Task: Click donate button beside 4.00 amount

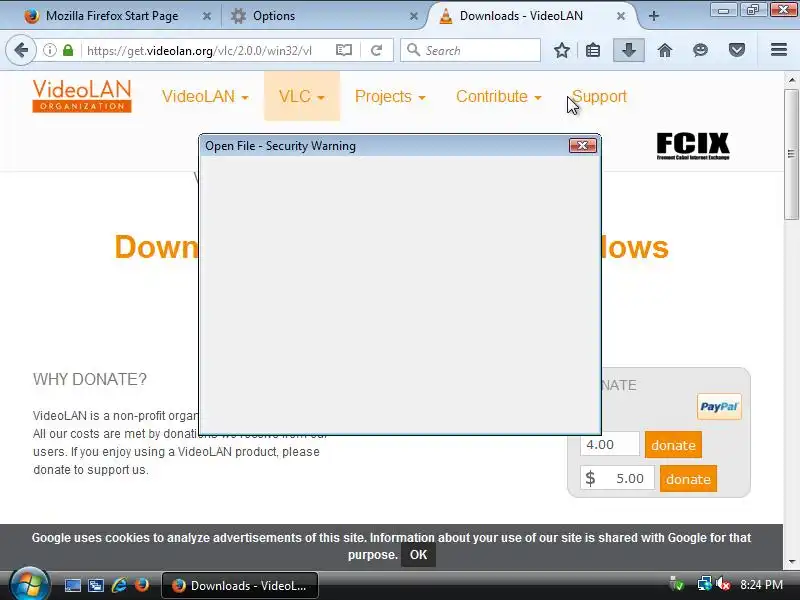Action: tap(673, 445)
